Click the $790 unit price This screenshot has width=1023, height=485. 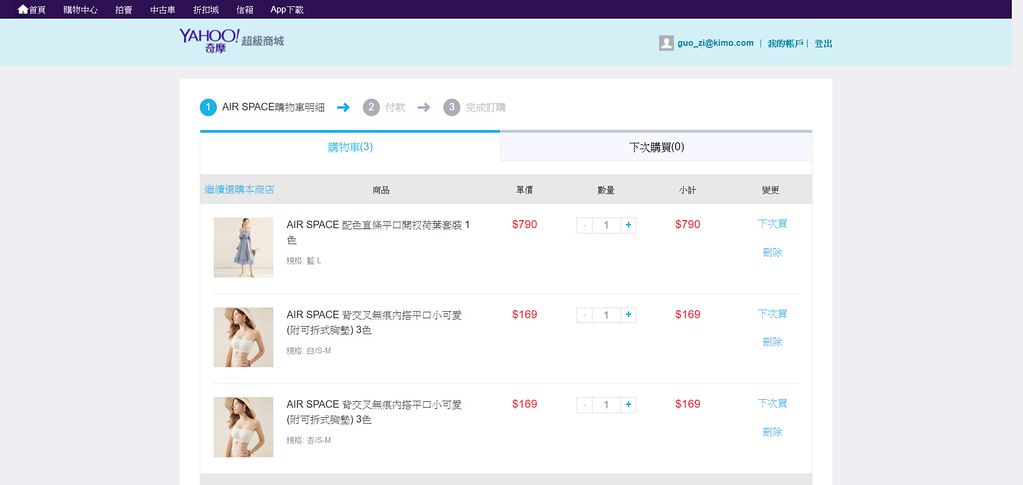(x=525, y=225)
